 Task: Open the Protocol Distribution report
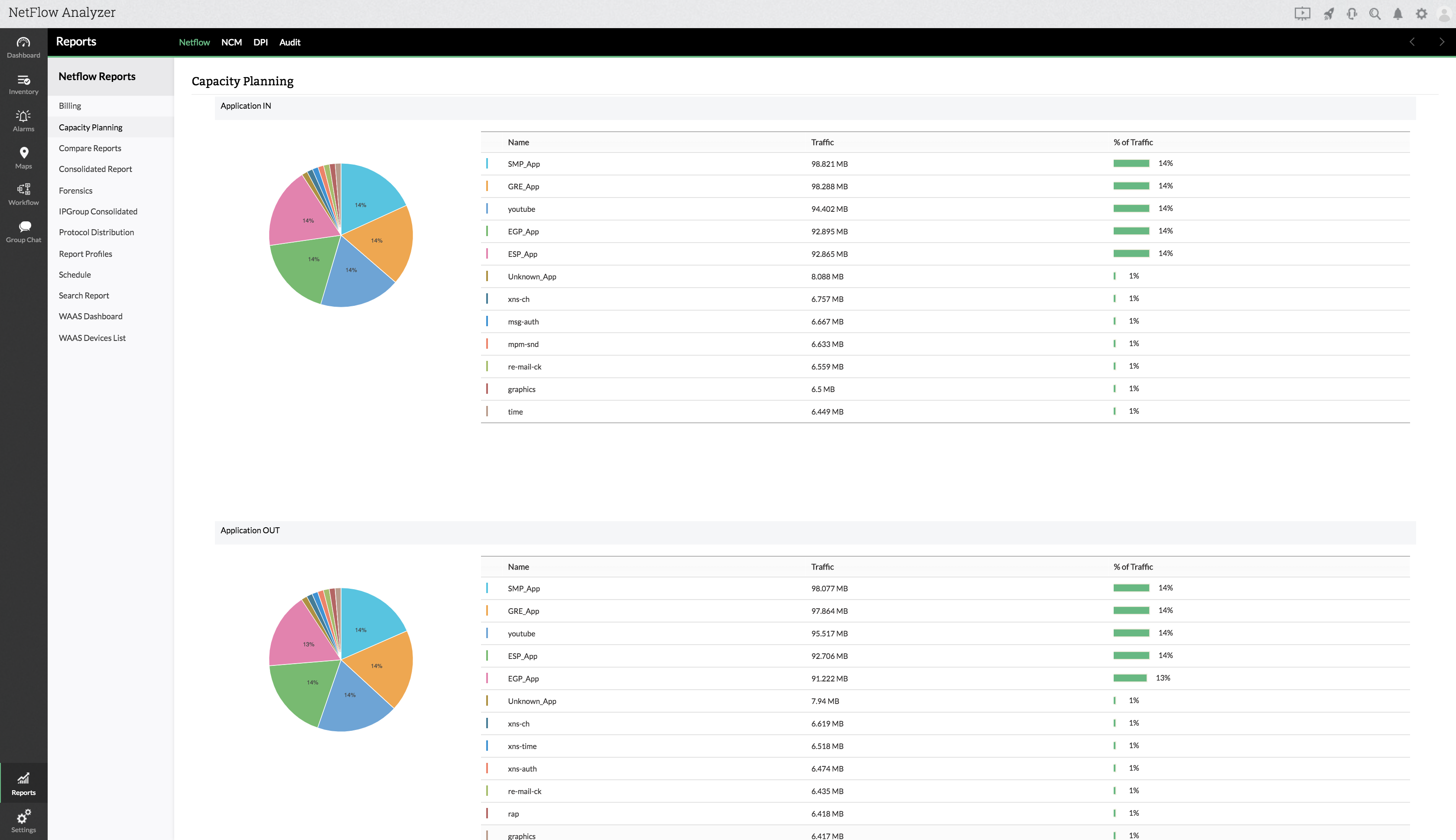[x=96, y=233]
